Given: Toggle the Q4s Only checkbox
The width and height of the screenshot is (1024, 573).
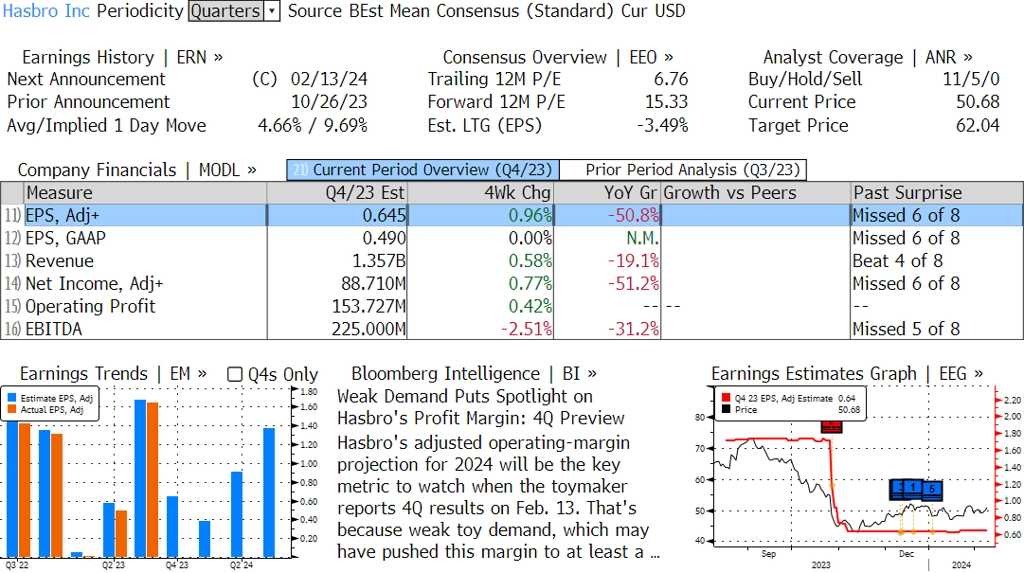Looking at the screenshot, I should (x=234, y=374).
